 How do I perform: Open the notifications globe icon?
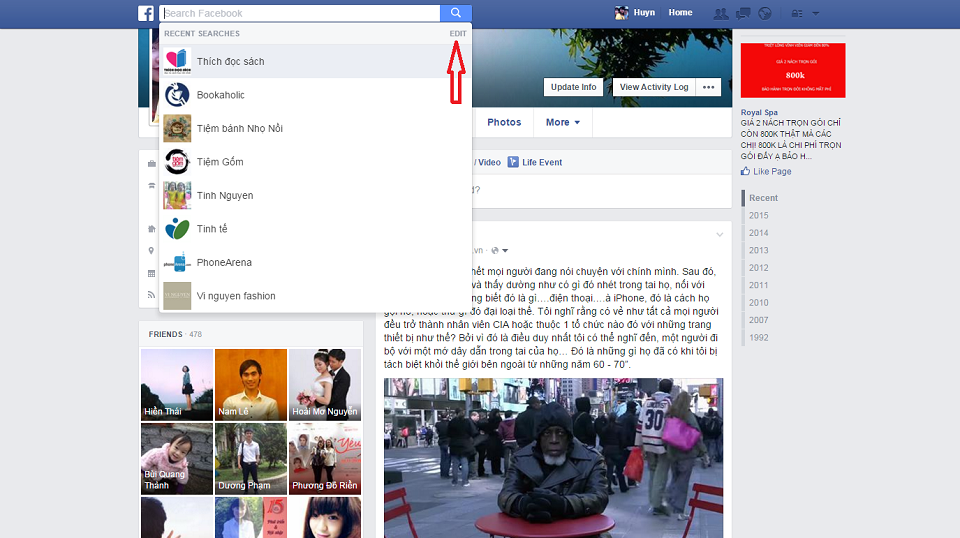[x=765, y=13]
